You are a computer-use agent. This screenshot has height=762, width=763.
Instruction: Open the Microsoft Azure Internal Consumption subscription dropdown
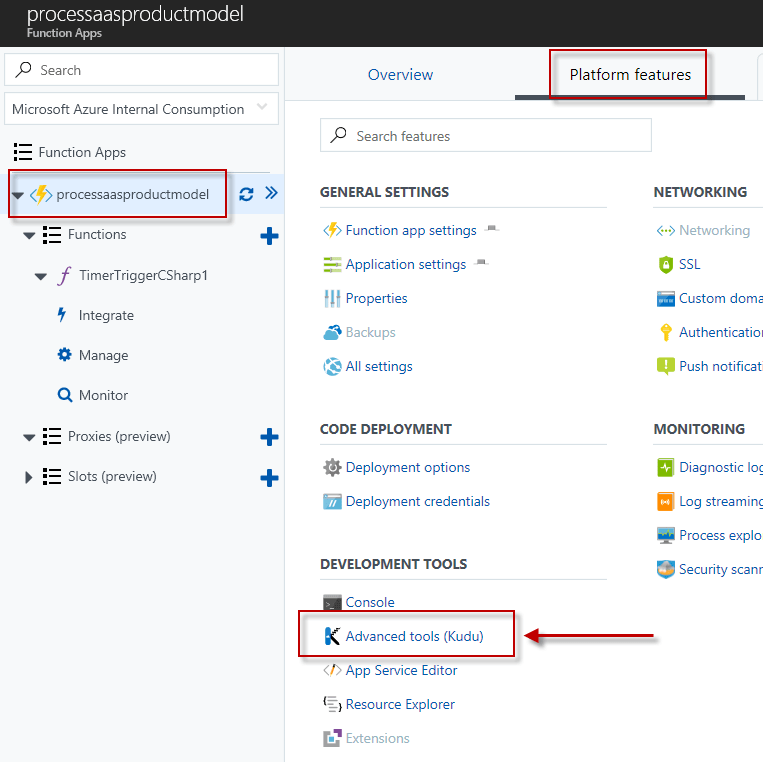coord(141,109)
